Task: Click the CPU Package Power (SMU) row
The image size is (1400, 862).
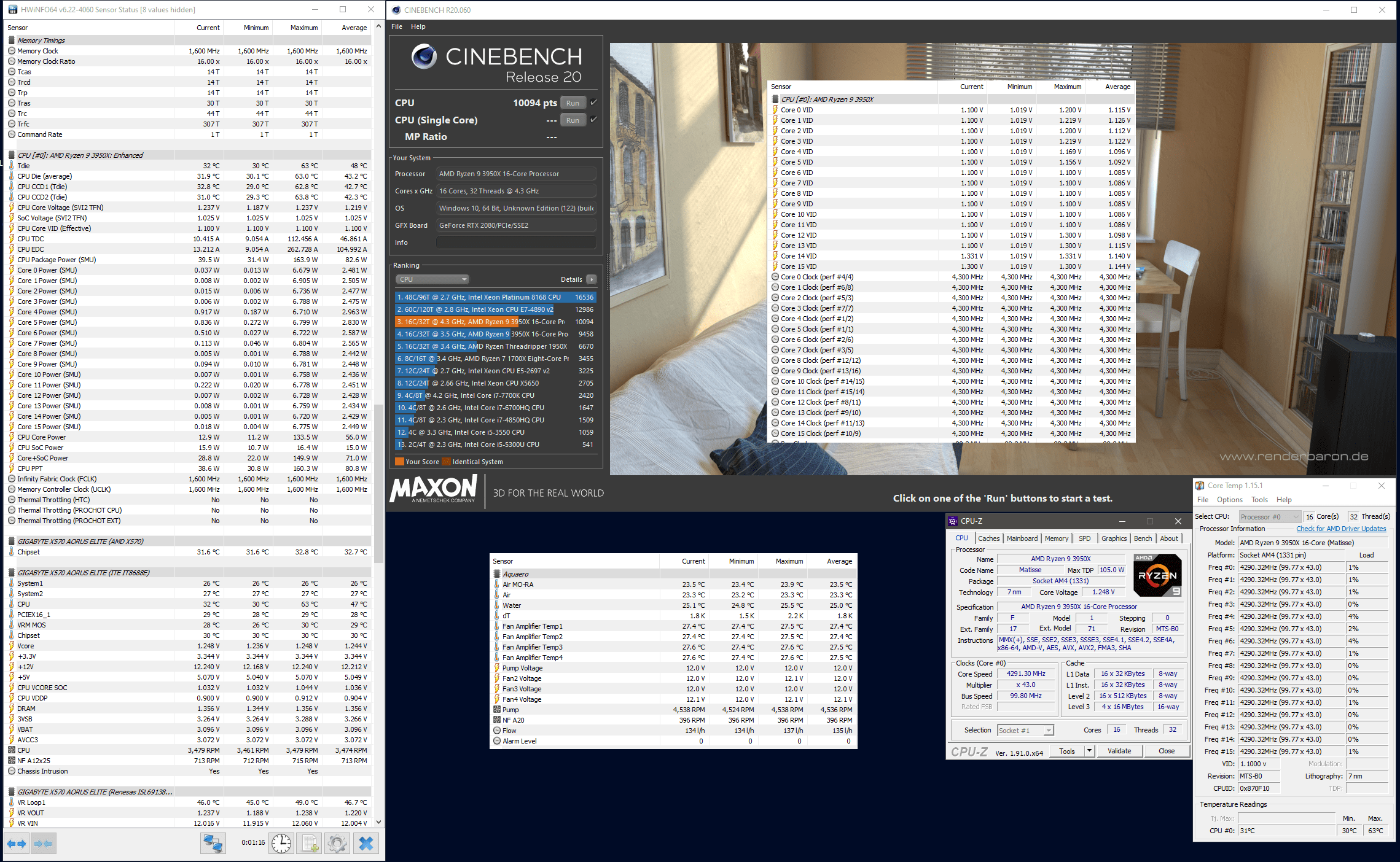Action: point(188,260)
